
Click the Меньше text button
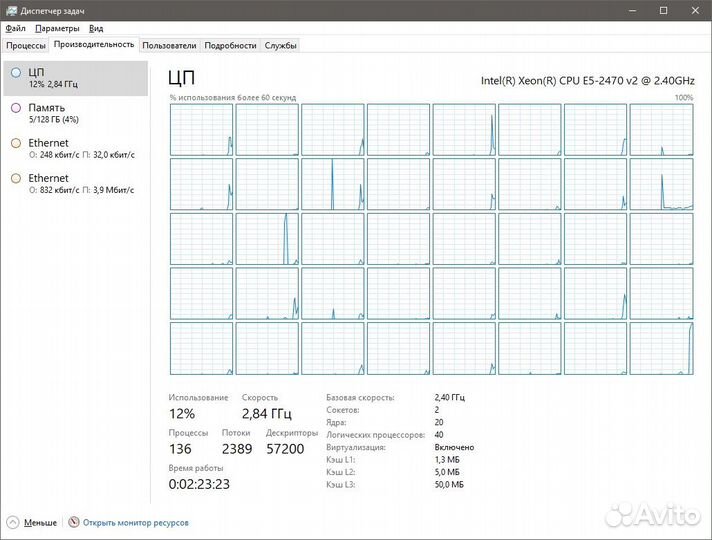tap(40, 523)
